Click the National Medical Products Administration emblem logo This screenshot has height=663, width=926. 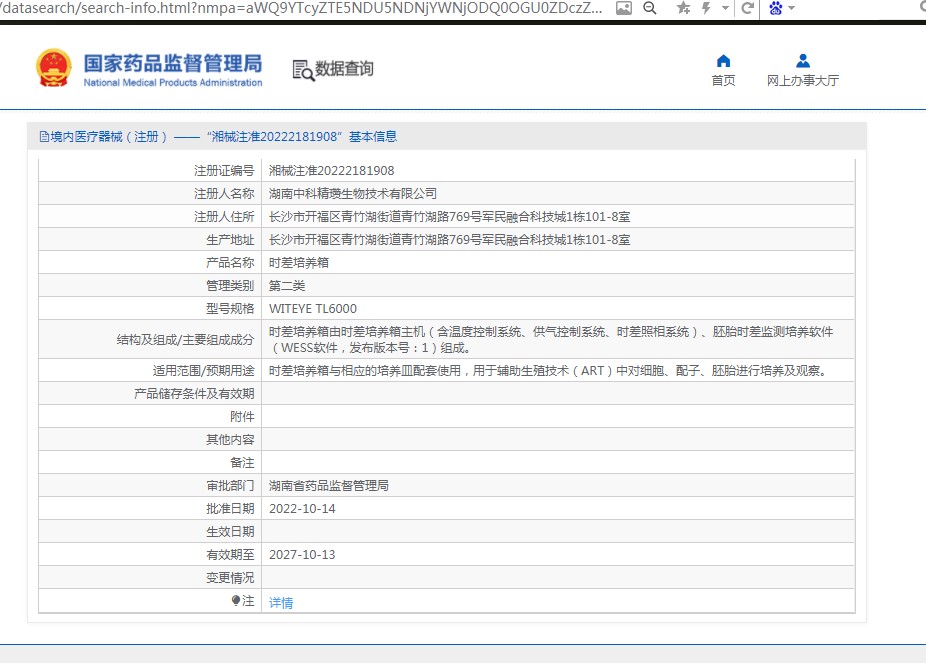click(54, 68)
